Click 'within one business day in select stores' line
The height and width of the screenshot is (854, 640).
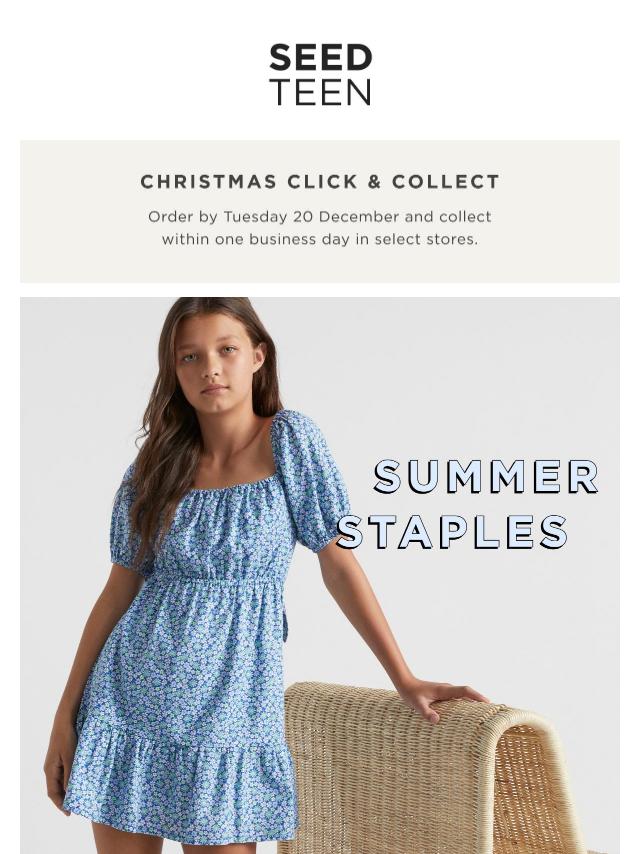(320, 239)
